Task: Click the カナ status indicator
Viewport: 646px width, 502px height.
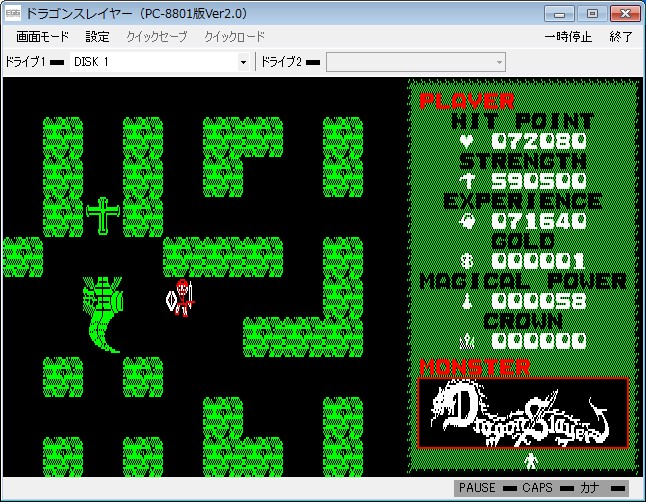Action: [602, 488]
